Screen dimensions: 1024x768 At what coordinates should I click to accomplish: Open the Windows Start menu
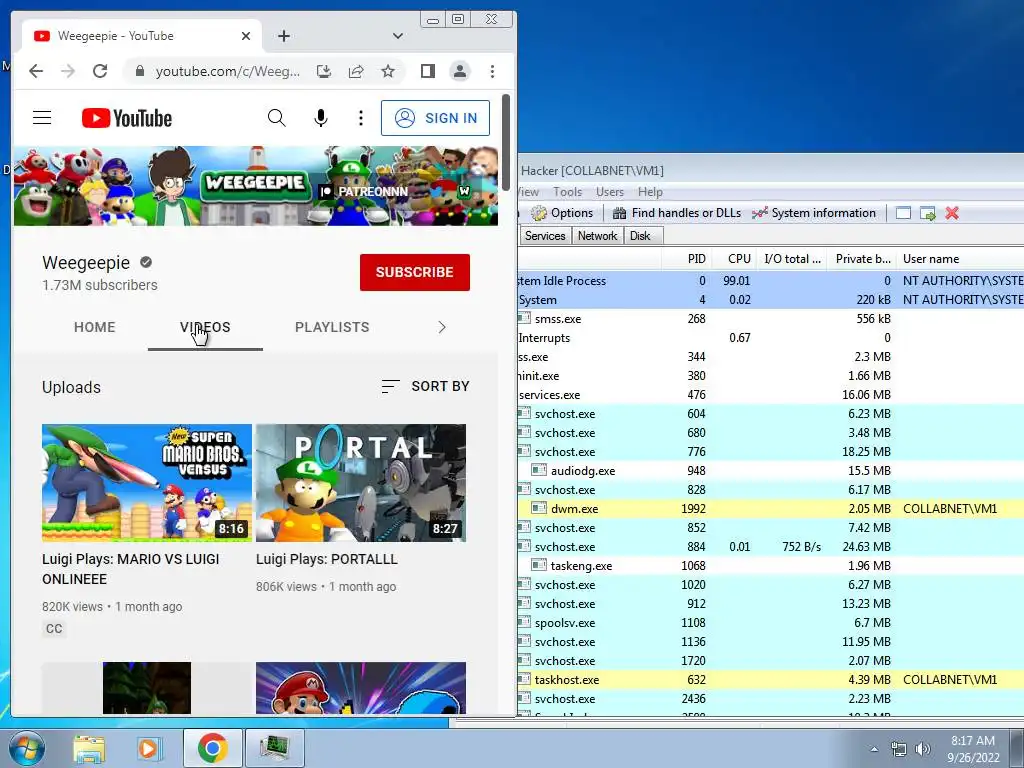pyautogui.click(x=25, y=748)
